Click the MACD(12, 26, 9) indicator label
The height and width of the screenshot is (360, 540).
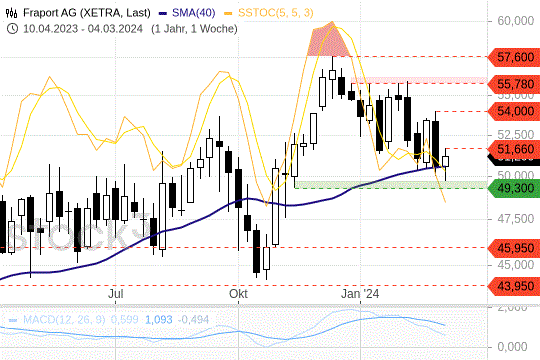coord(64,320)
